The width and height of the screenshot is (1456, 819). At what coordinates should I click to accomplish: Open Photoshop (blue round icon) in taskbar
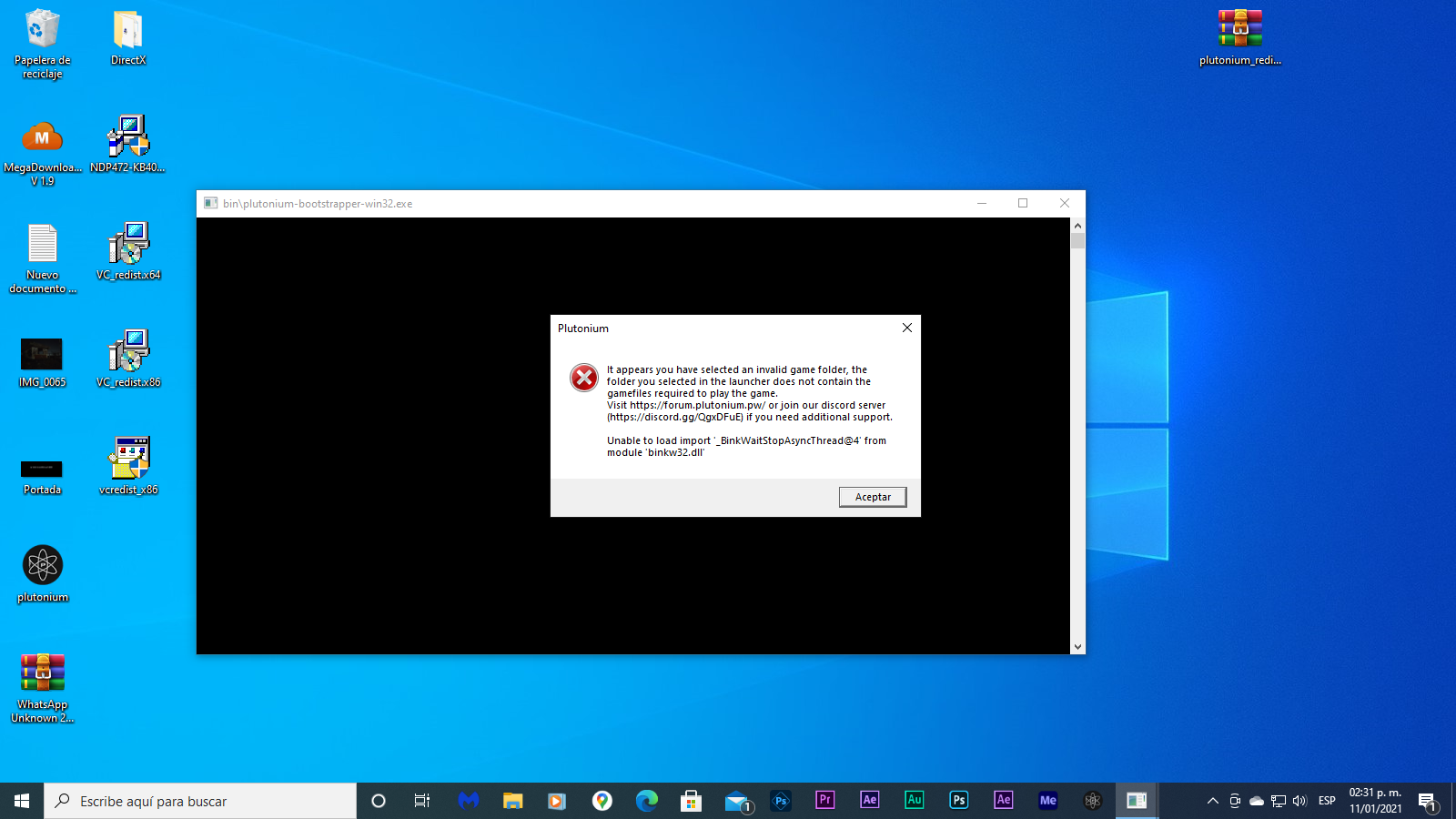tap(780, 801)
